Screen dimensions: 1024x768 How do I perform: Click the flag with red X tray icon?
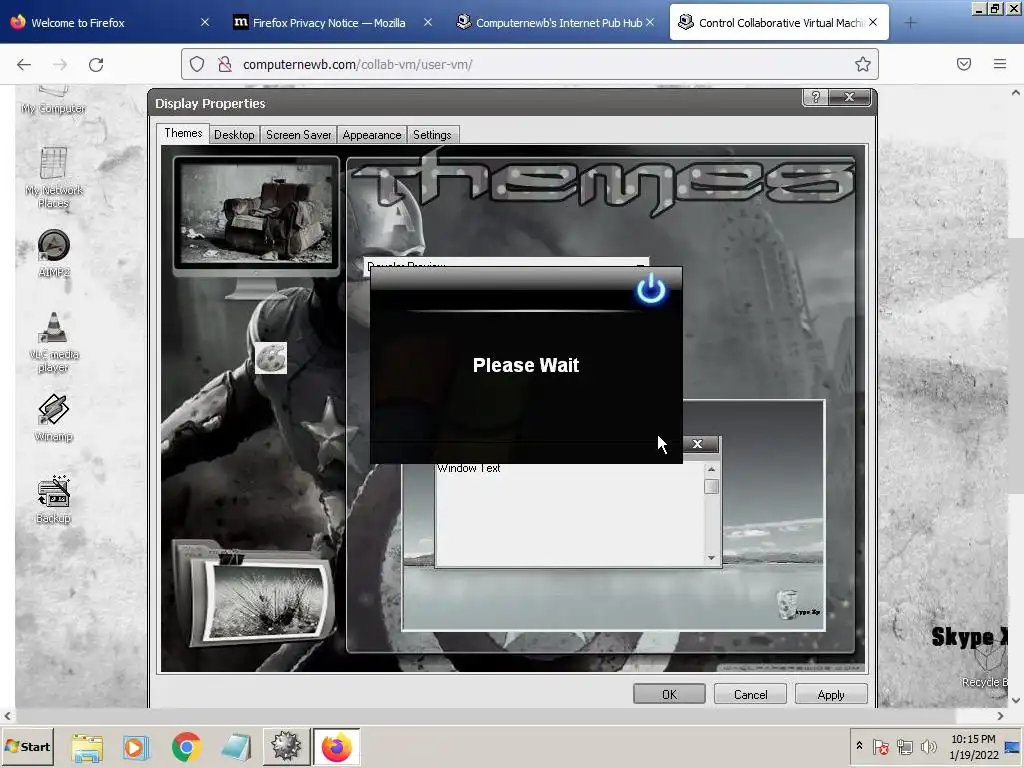coord(880,746)
